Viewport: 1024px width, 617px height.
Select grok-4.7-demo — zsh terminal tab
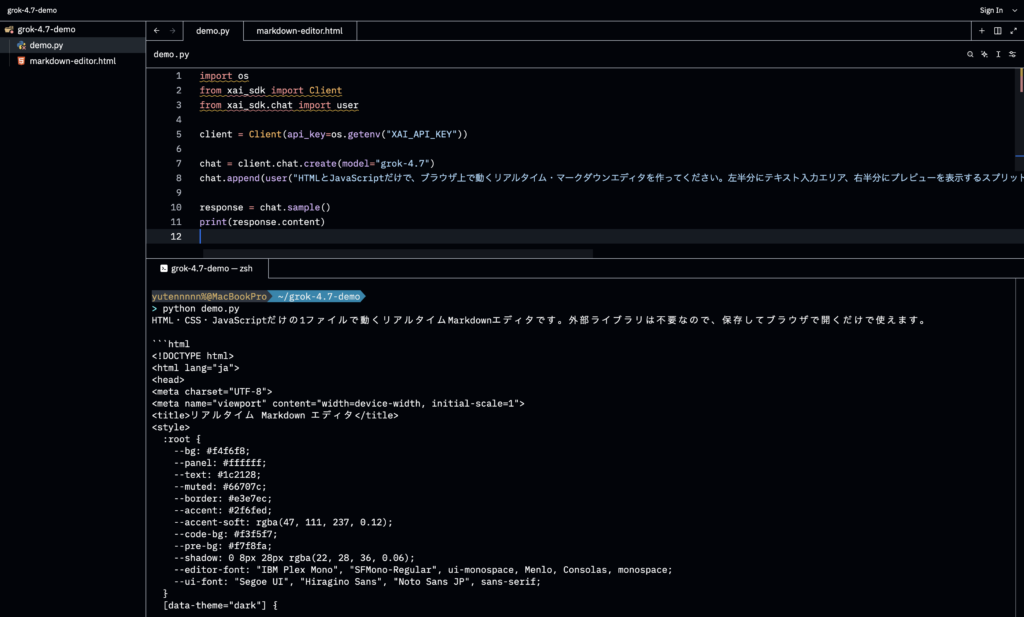pos(207,268)
